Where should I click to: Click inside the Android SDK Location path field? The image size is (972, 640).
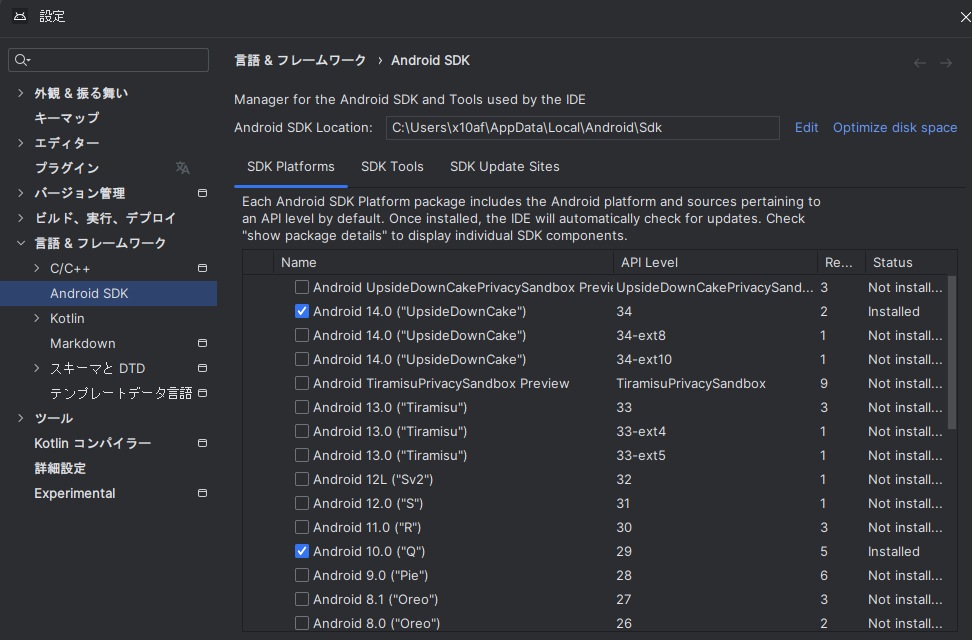pos(580,127)
